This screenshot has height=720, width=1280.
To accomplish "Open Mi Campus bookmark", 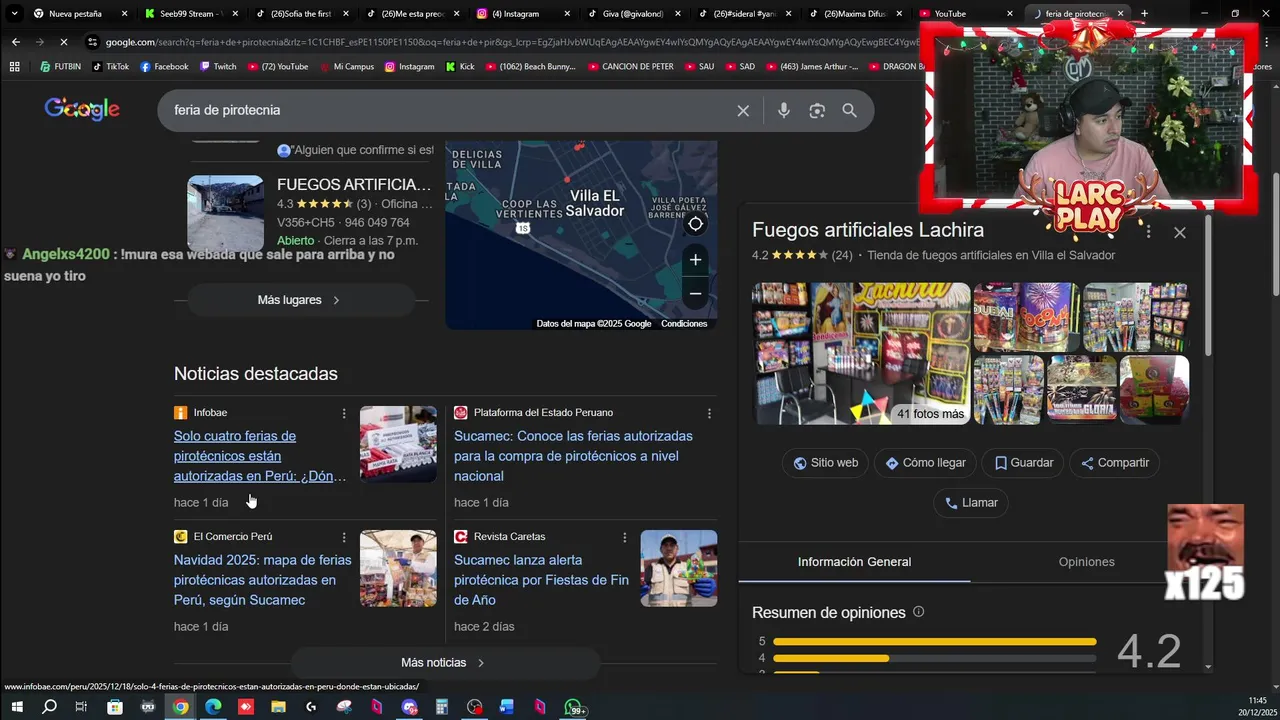I will (x=346, y=67).
